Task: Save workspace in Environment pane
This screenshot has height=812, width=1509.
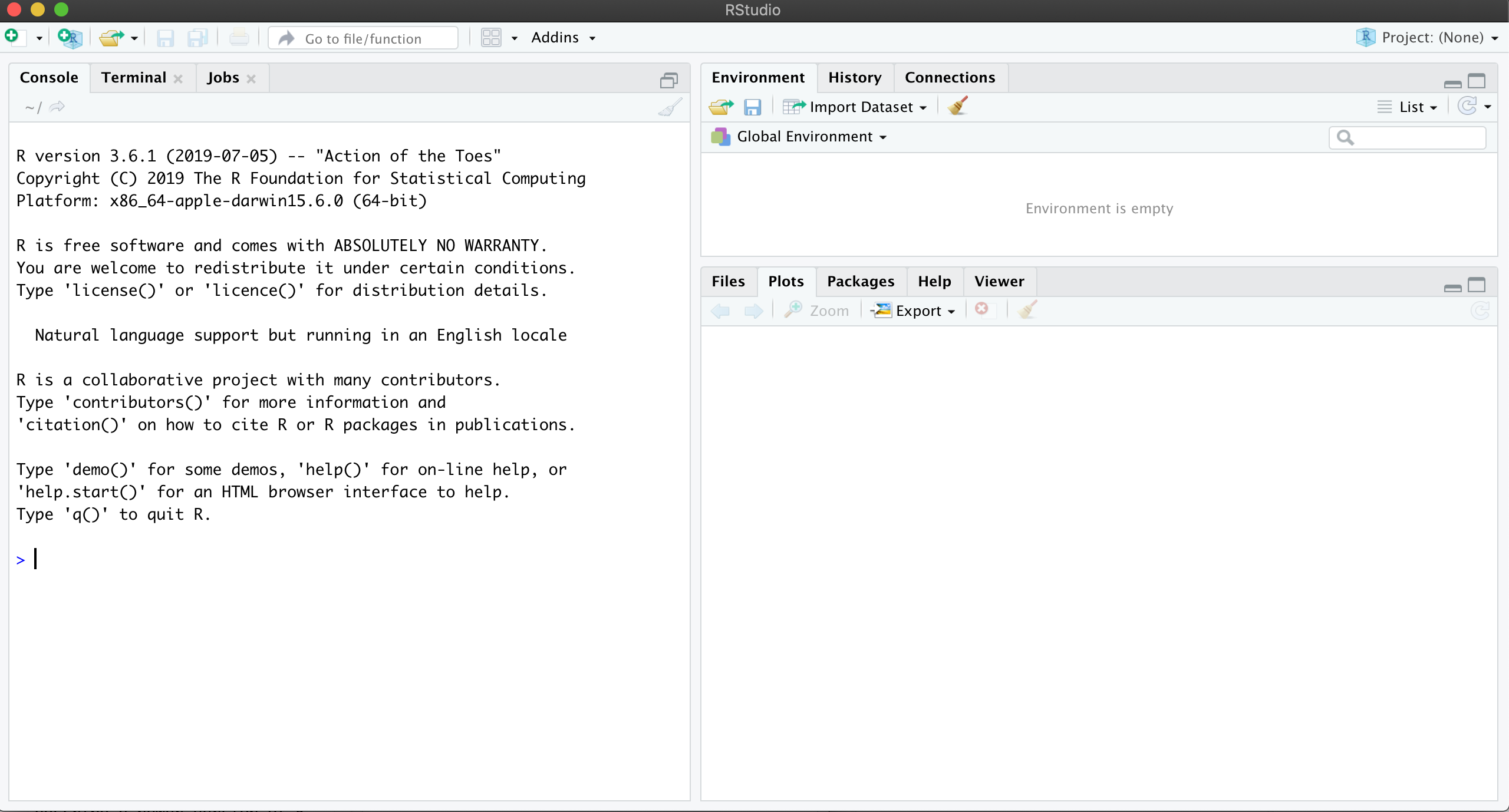Action: 752,107
